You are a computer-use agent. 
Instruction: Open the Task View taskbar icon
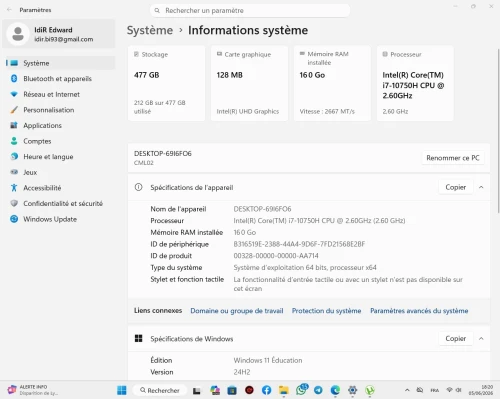[x=197, y=390]
